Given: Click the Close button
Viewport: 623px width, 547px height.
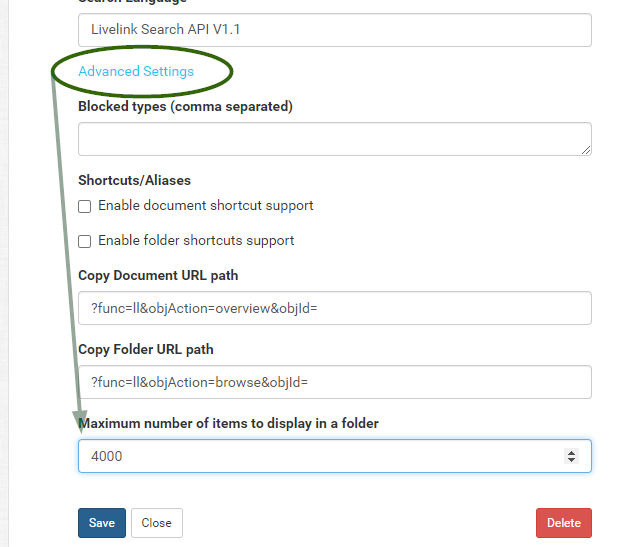Looking at the screenshot, I should (156, 523).
